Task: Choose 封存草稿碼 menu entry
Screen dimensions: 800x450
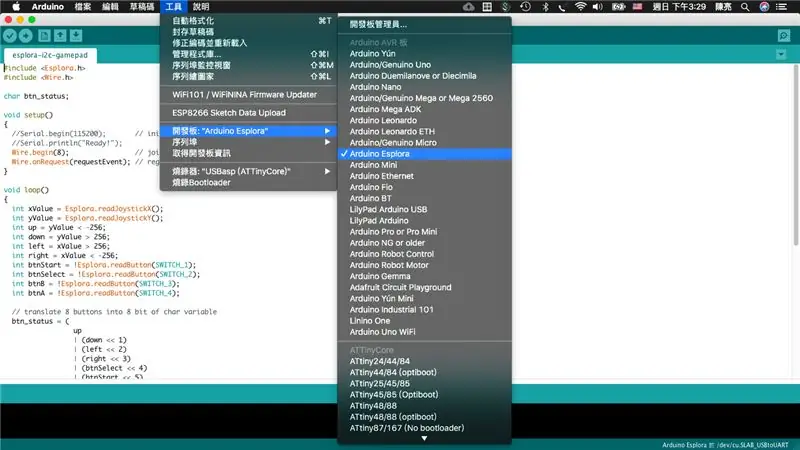Action: coord(248,32)
